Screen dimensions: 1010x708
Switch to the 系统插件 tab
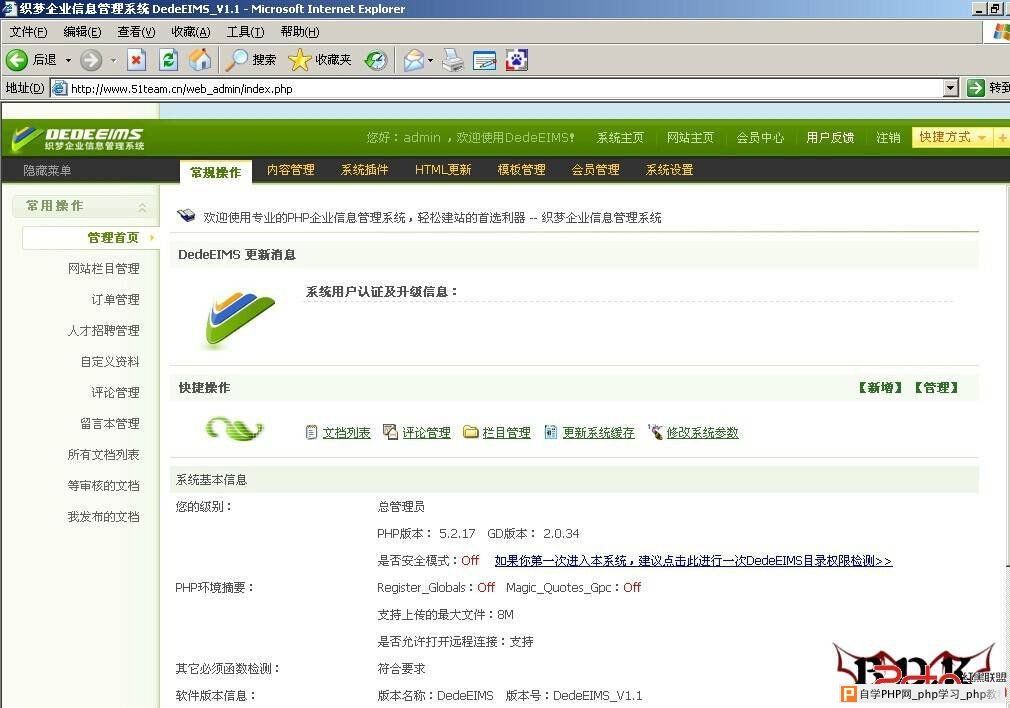coord(365,170)
